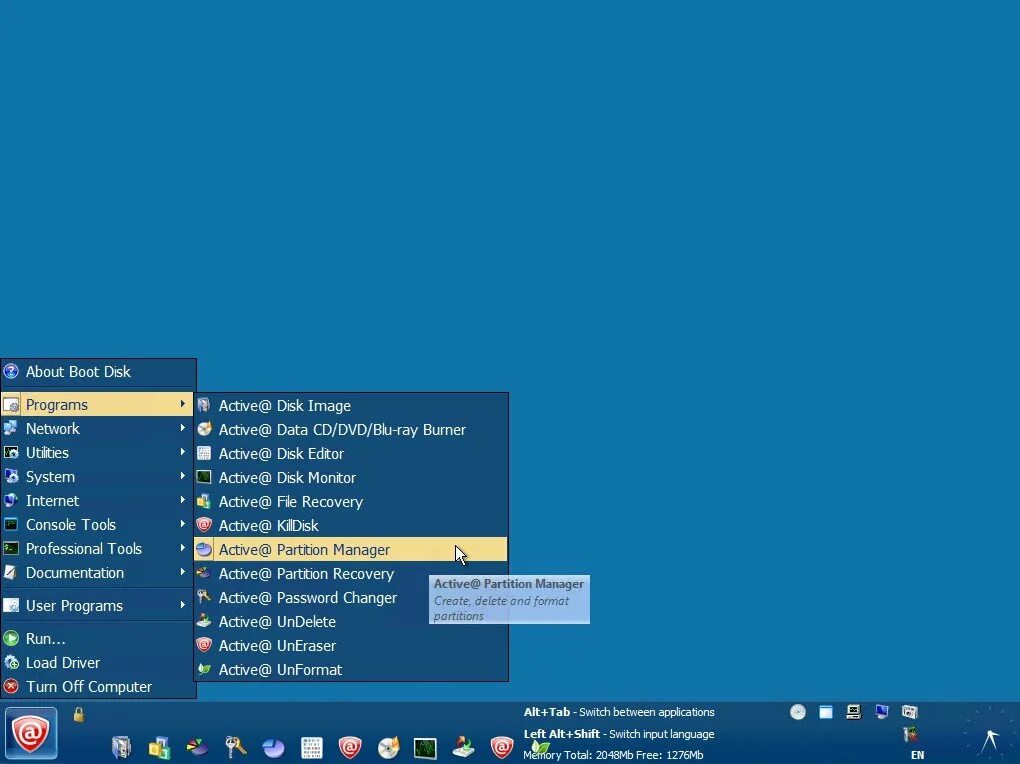
Task: Open Active@ UnFormat from Programs
Action: [351, 670]
